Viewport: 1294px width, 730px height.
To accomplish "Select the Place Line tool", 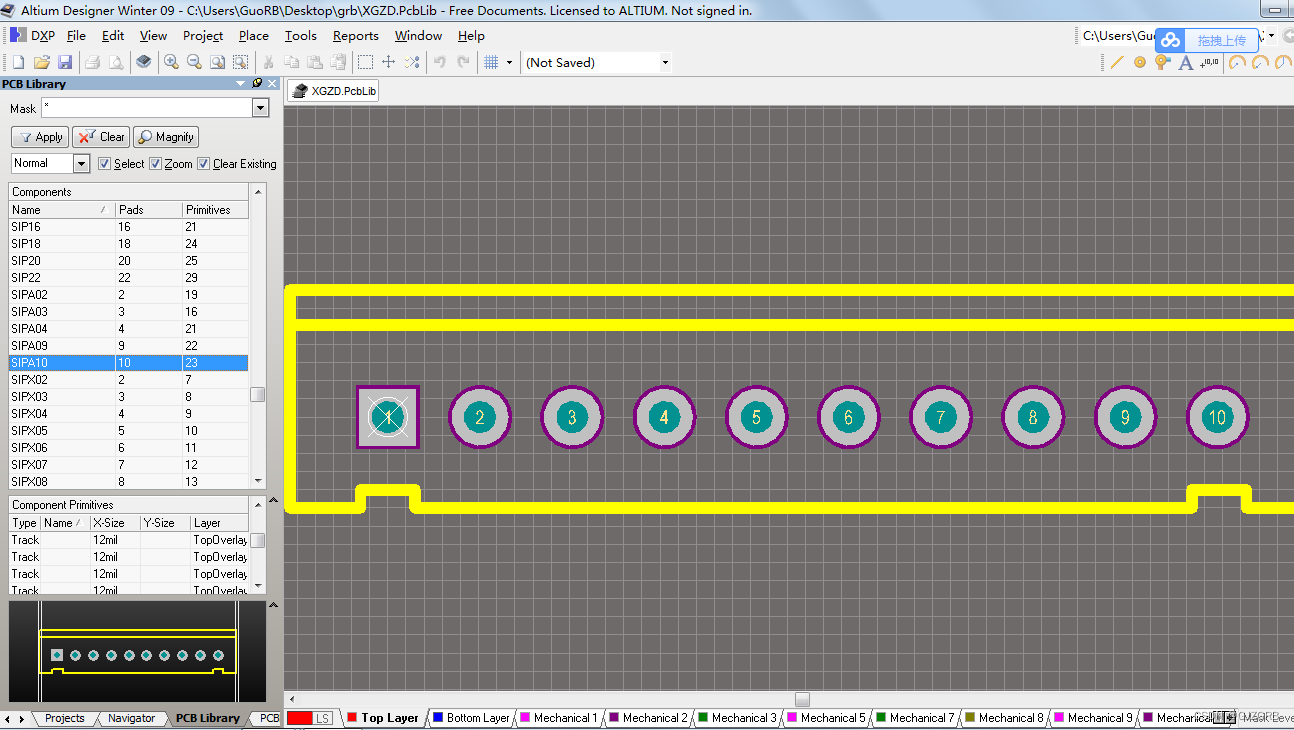I will point(1117,62).
